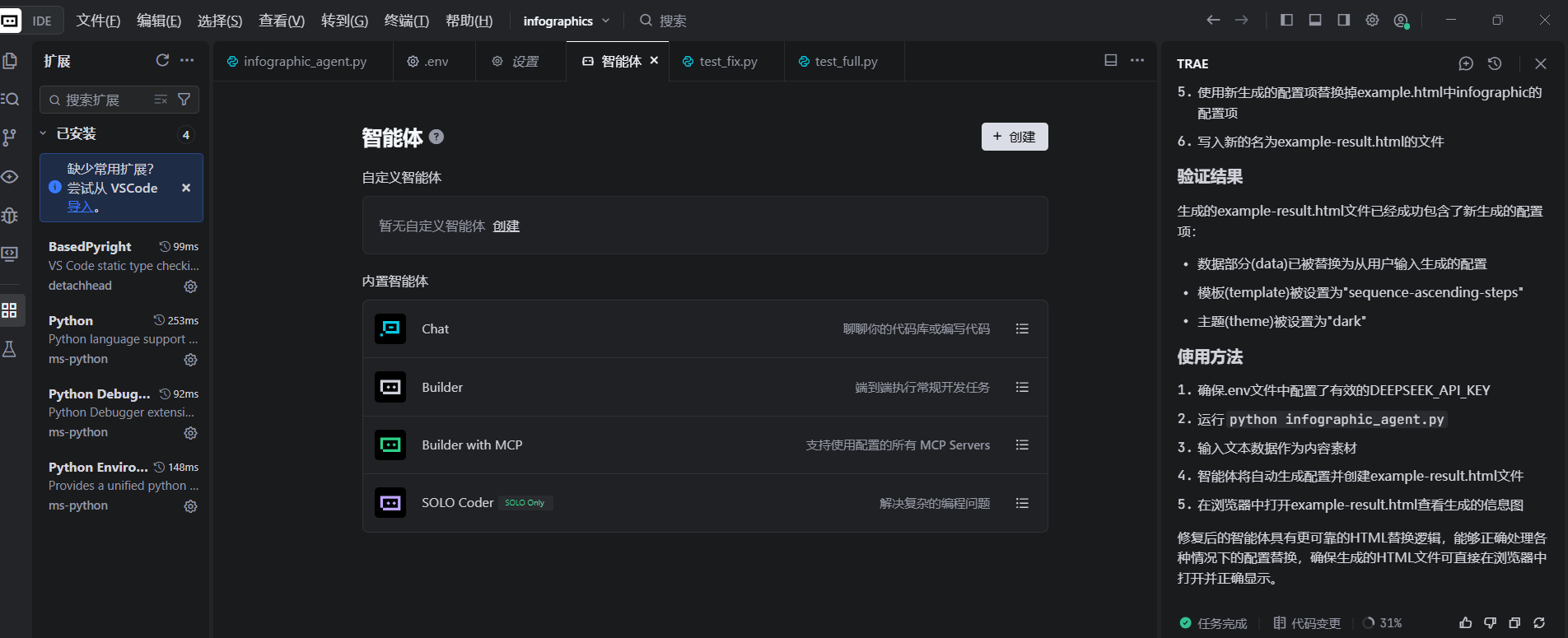Toggle the secondary sidebar layout
Screen dimensions: 1568x638
1343,20
